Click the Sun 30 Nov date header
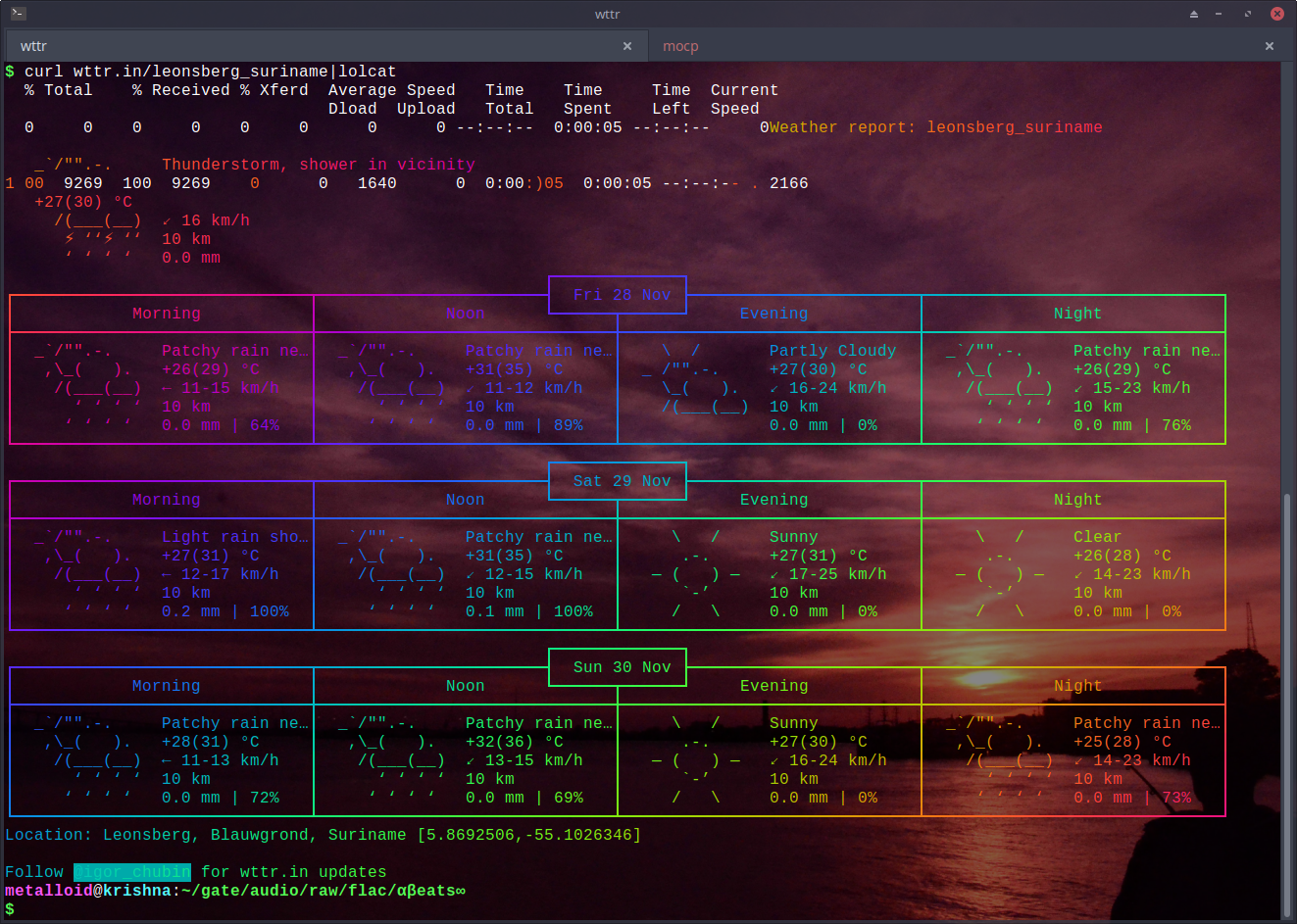 click(x=622, y=667)
